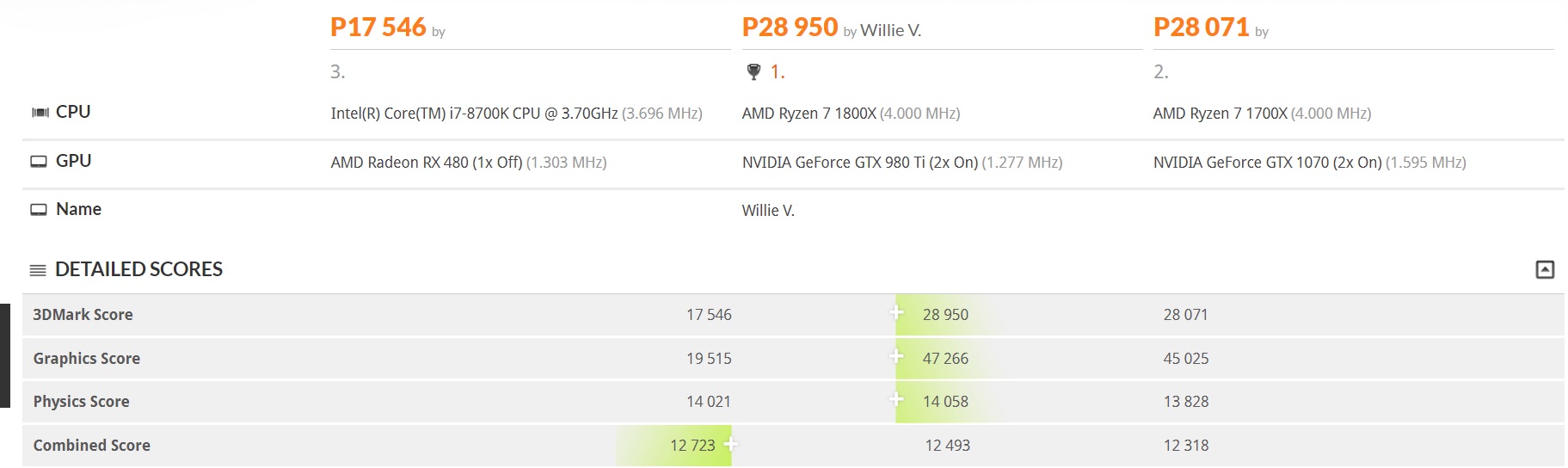This screenshot has height=468, width=1568.
Task: Click the plus icon beside 28 950
Action: click(x=896, y=312)
